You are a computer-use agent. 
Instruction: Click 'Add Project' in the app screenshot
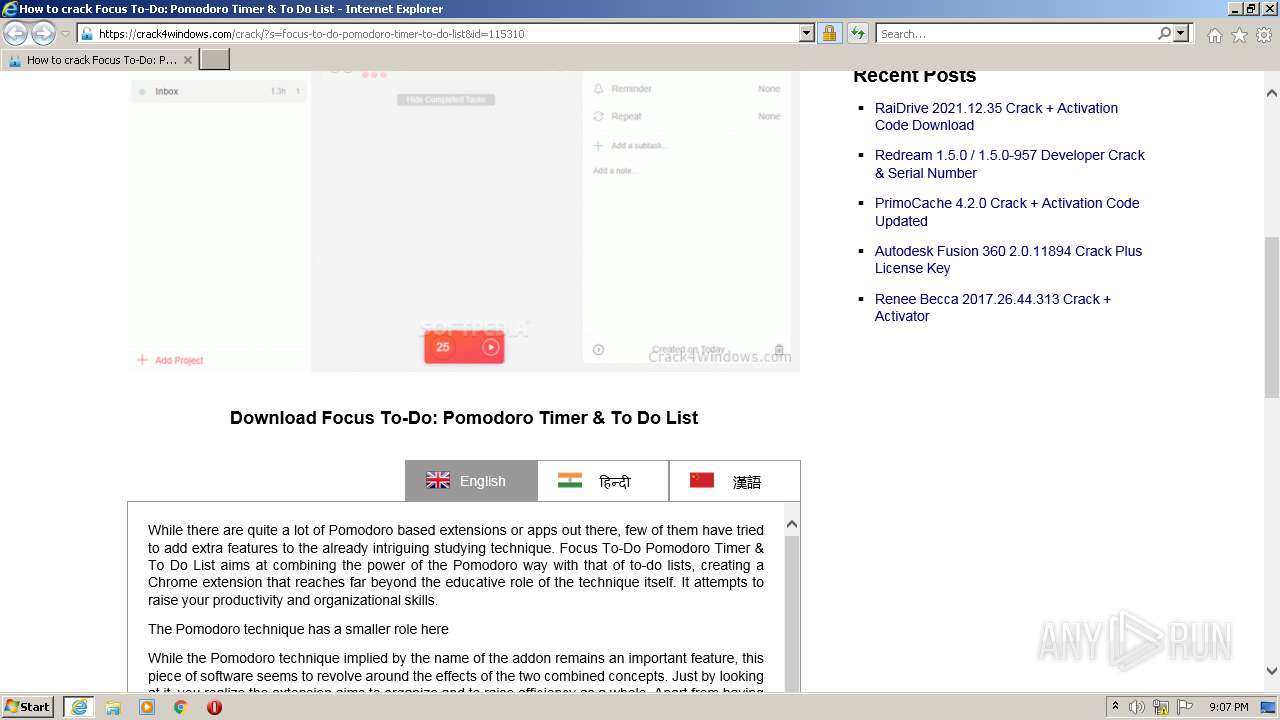[x=171, y=360]
